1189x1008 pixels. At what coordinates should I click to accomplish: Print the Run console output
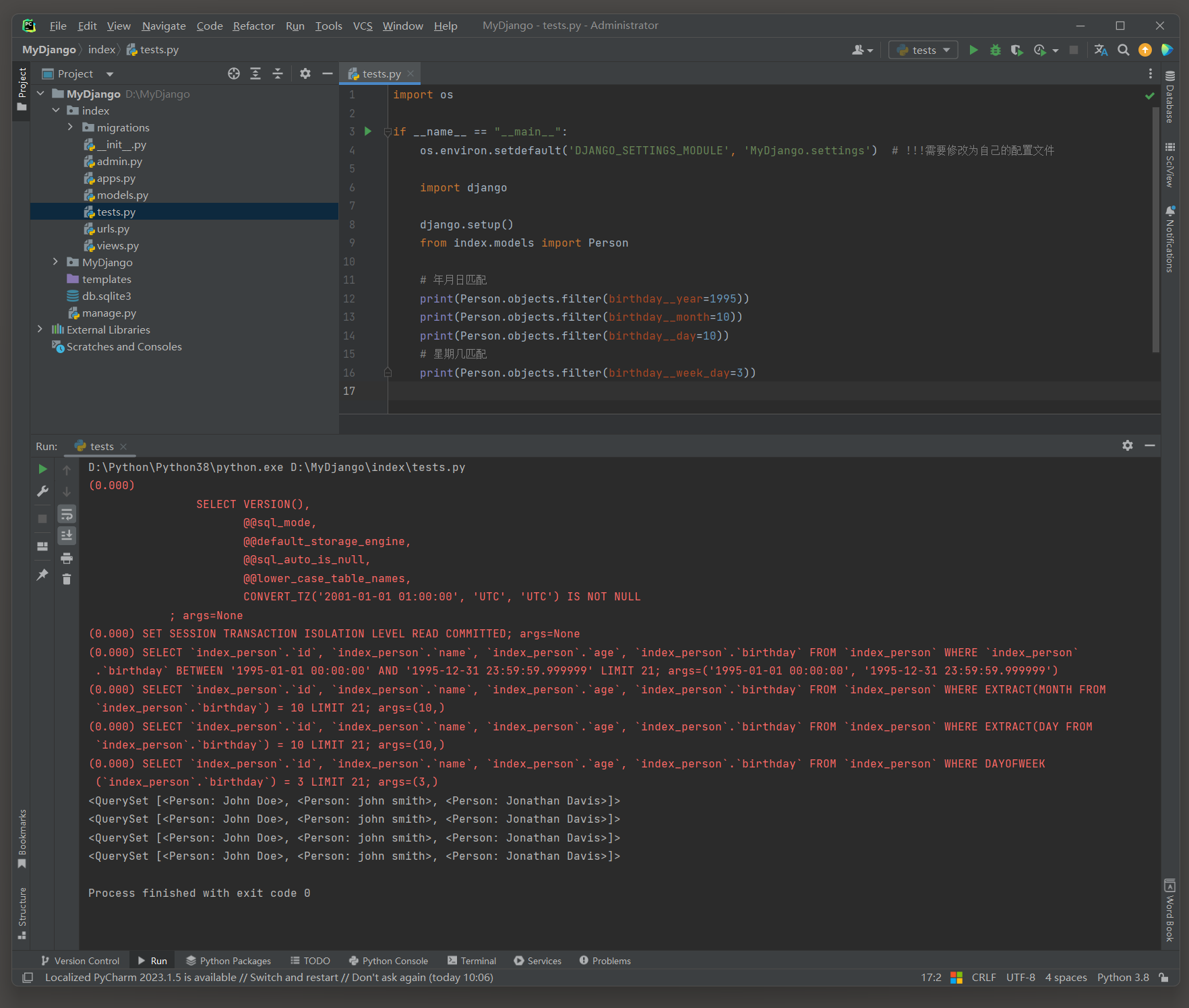click(x=67, y=558)
